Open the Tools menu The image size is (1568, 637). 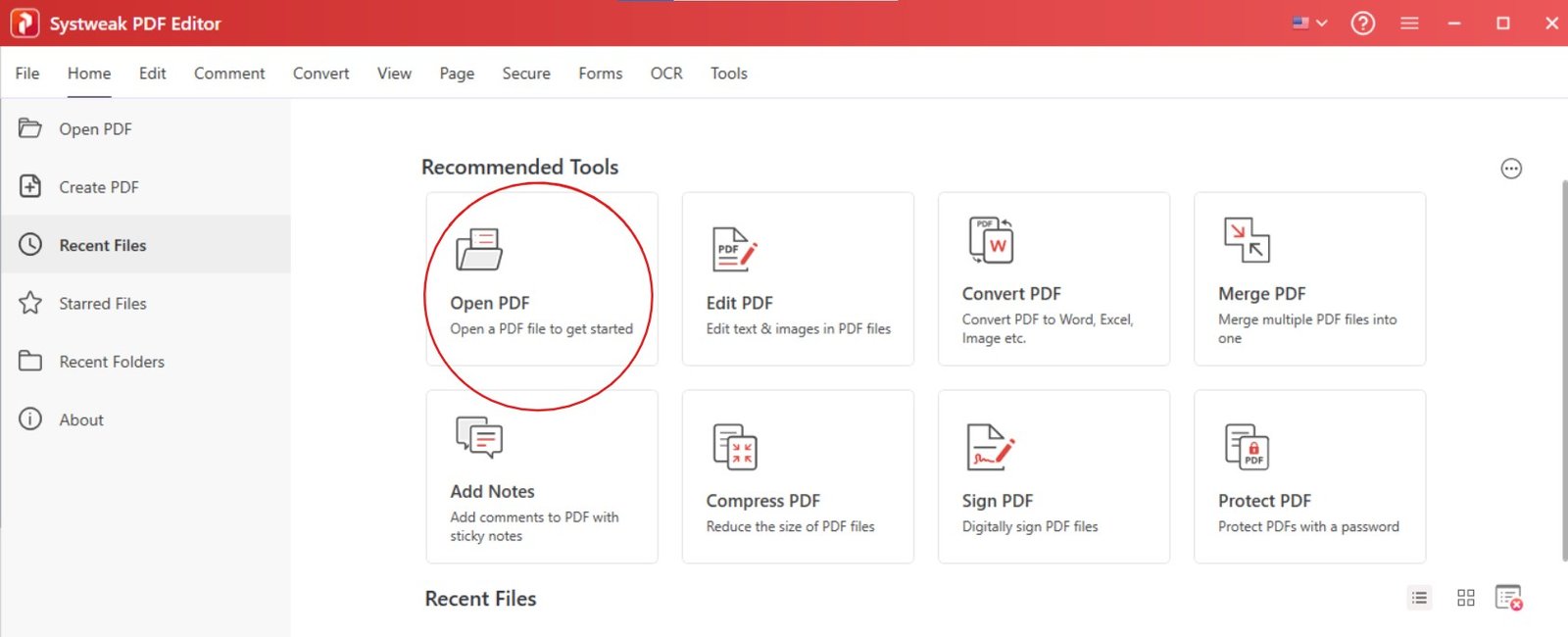(x=728, y=73)
